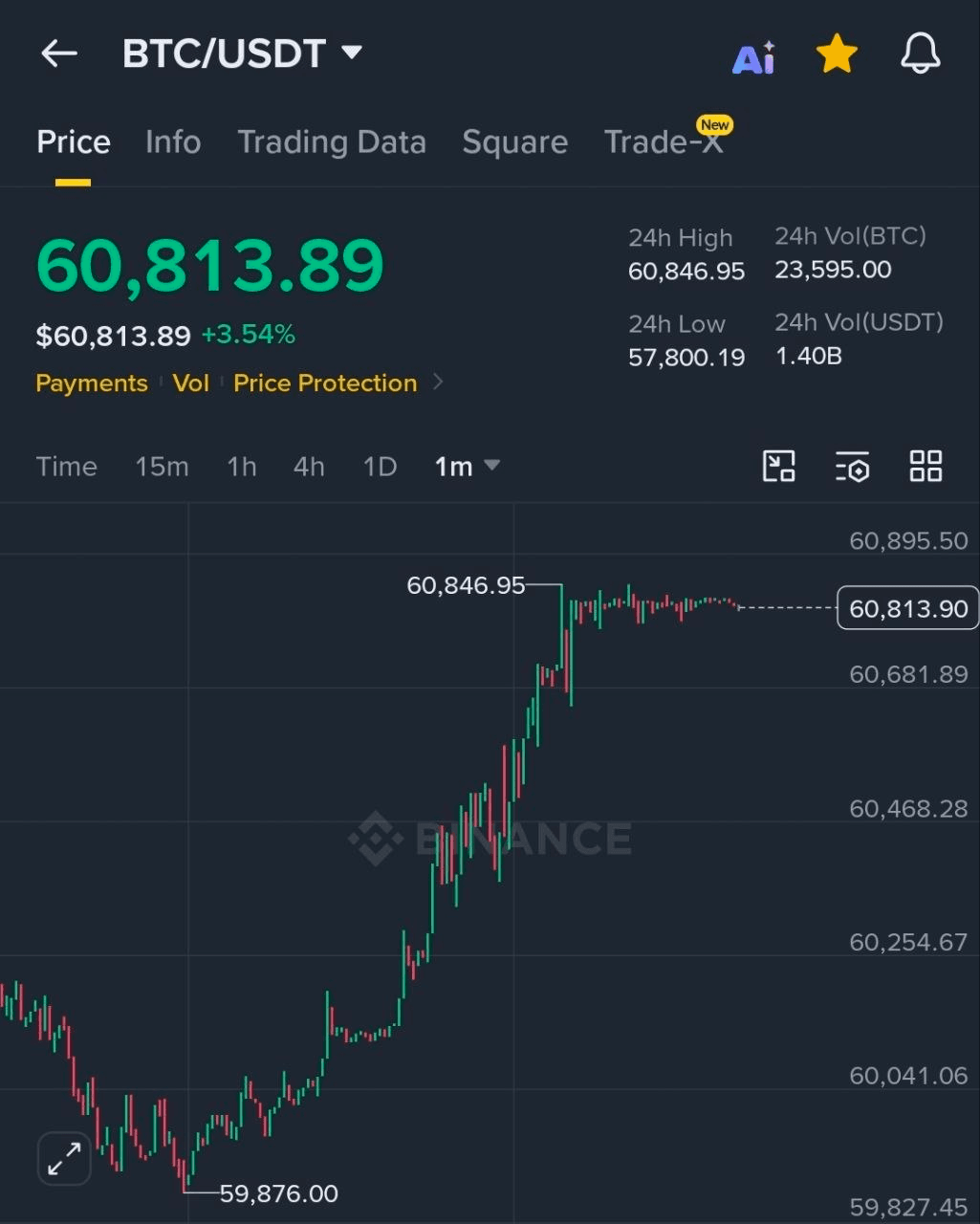Open the chart drawing tools icon
This screenshot has width=980, height=1224.
coord(779,467)
